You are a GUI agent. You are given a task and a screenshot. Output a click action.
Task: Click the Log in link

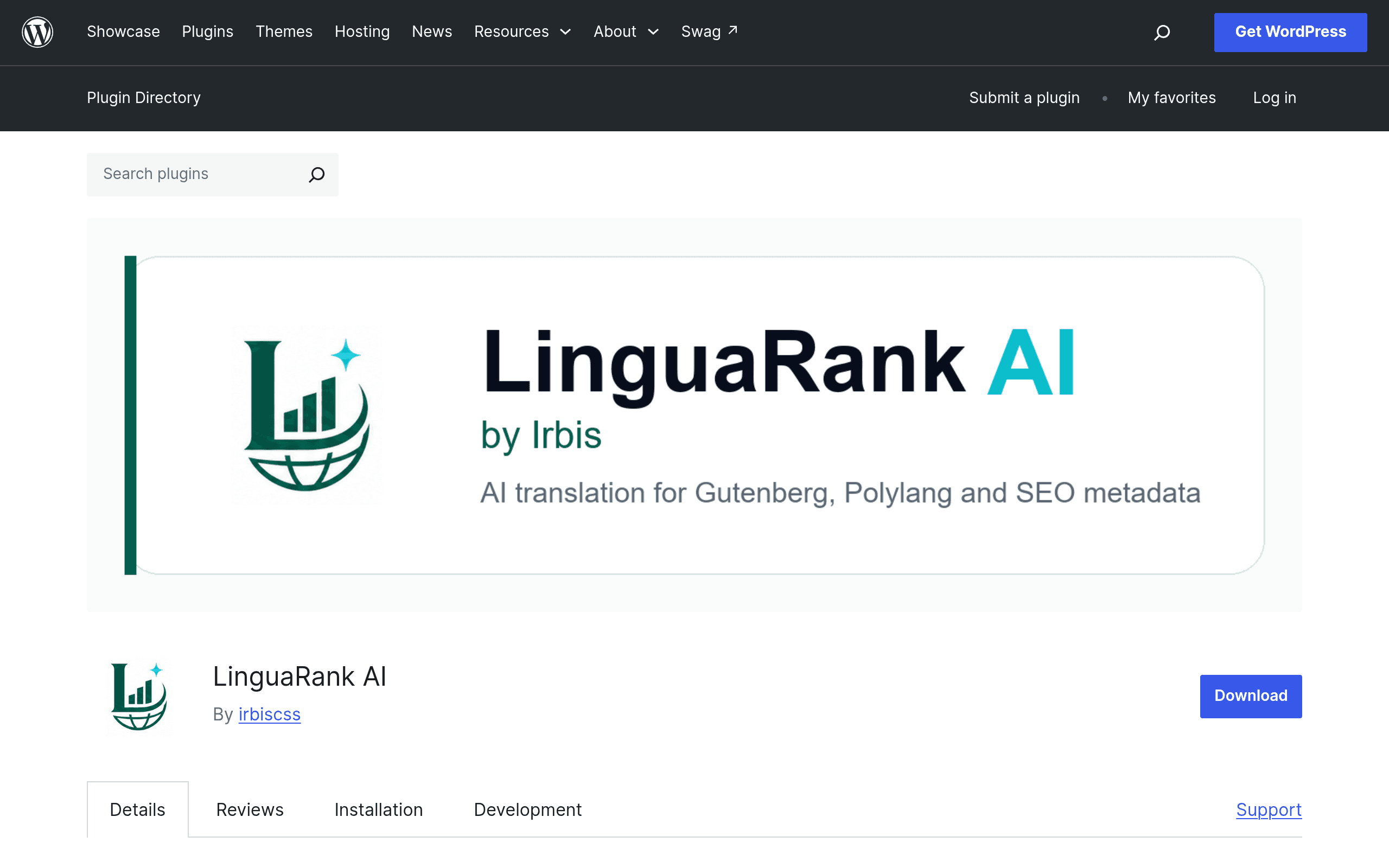pos(1274,98)
